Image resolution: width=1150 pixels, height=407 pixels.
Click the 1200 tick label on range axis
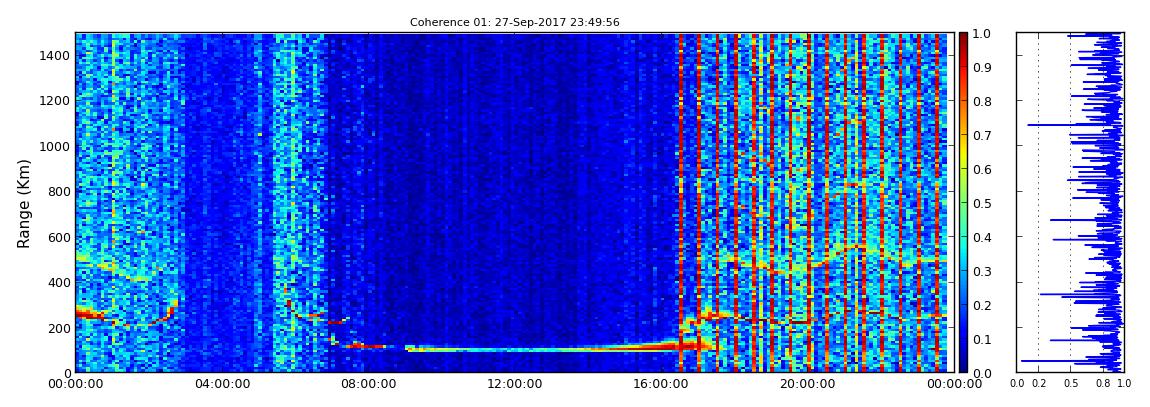click(54, 101)
